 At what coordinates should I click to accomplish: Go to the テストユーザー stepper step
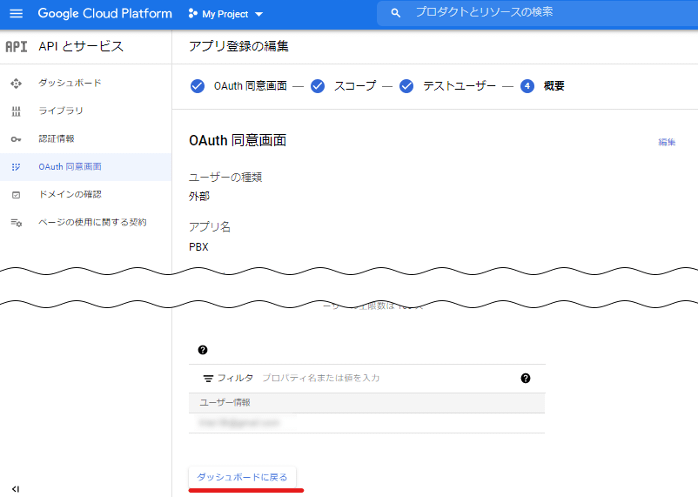click(459, 86)
